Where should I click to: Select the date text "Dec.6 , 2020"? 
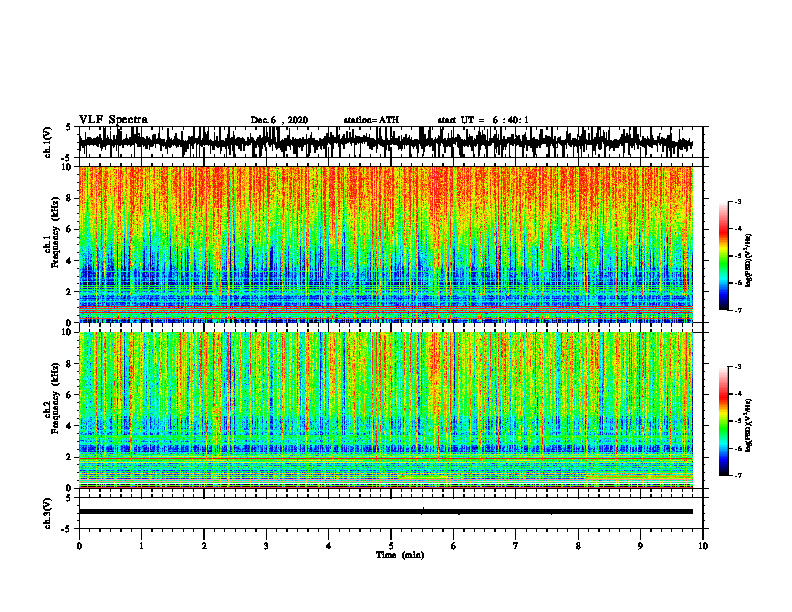tap(279, 120)
